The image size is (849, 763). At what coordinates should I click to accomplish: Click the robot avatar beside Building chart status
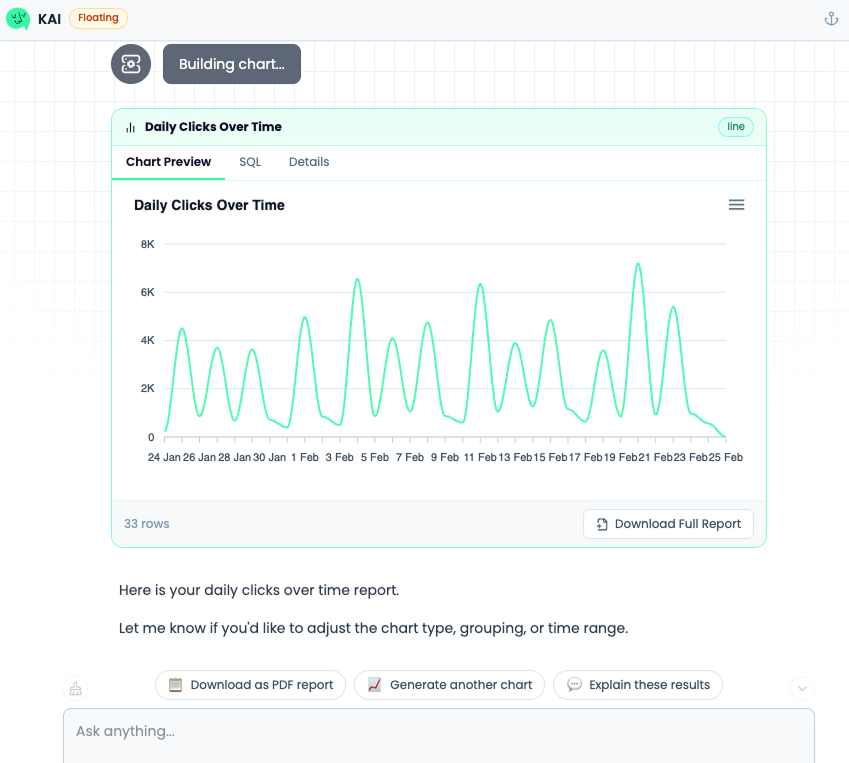point(130,63)
